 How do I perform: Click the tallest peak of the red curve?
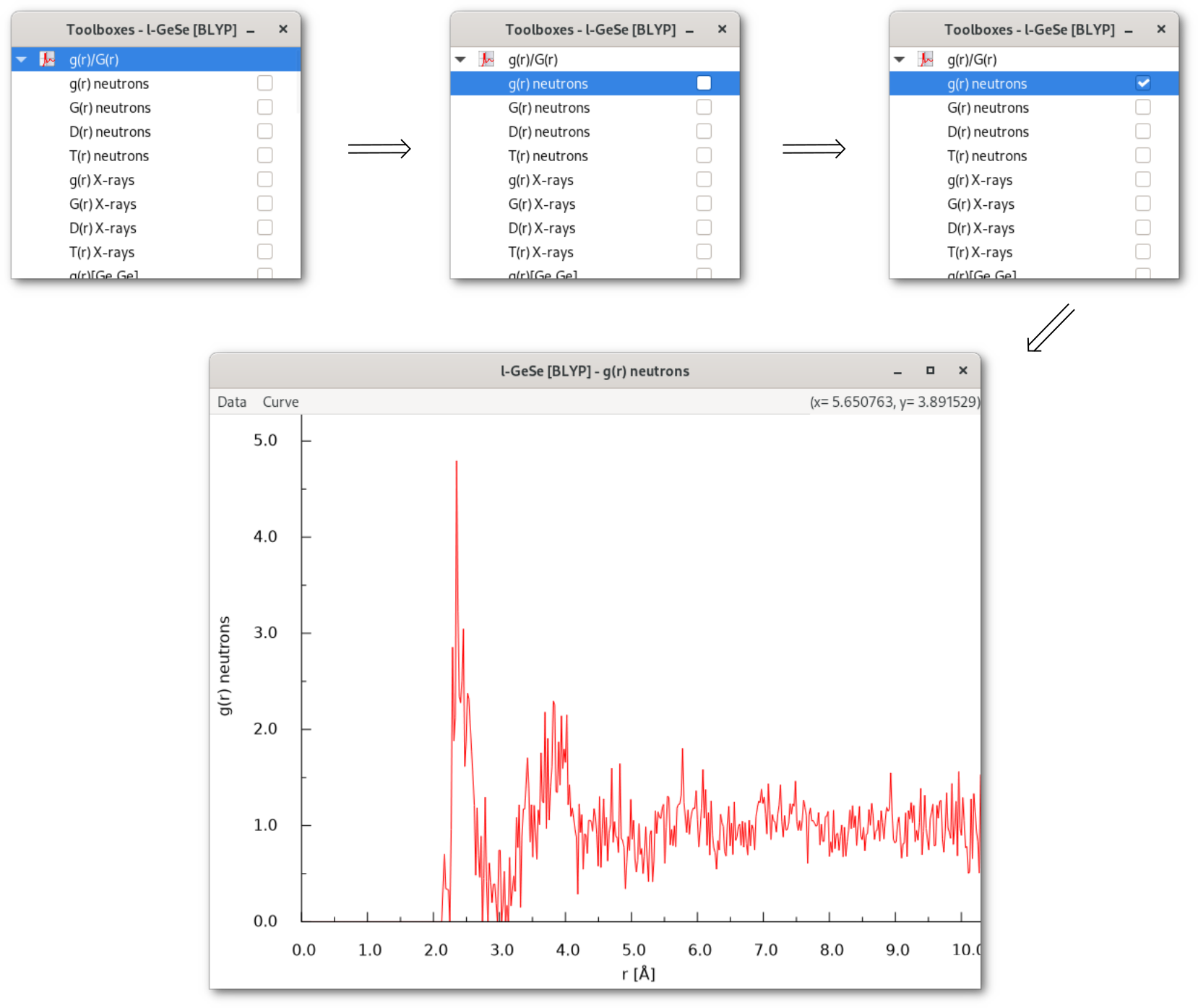(x=456, y=462)
